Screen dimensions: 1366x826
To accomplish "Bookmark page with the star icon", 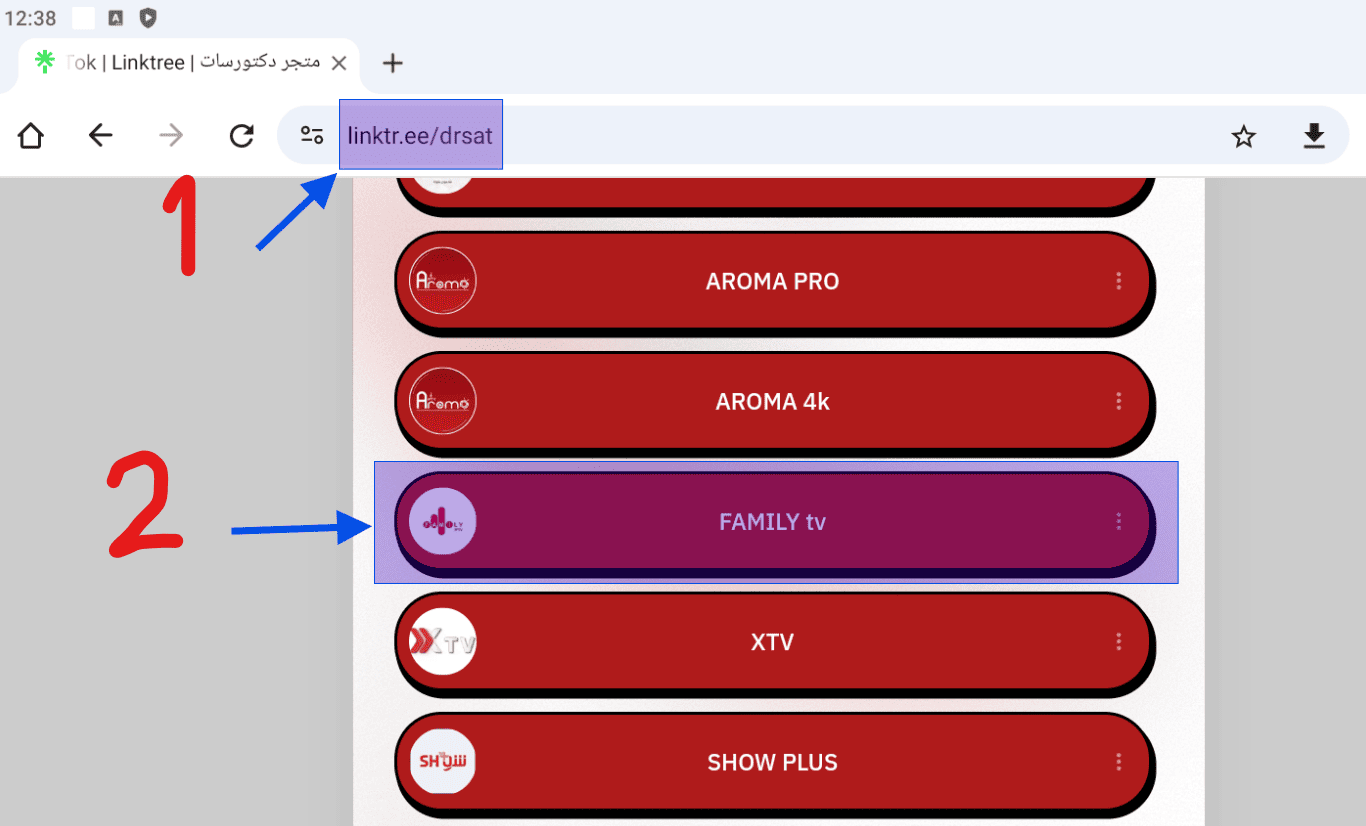I will (1243, 136).
